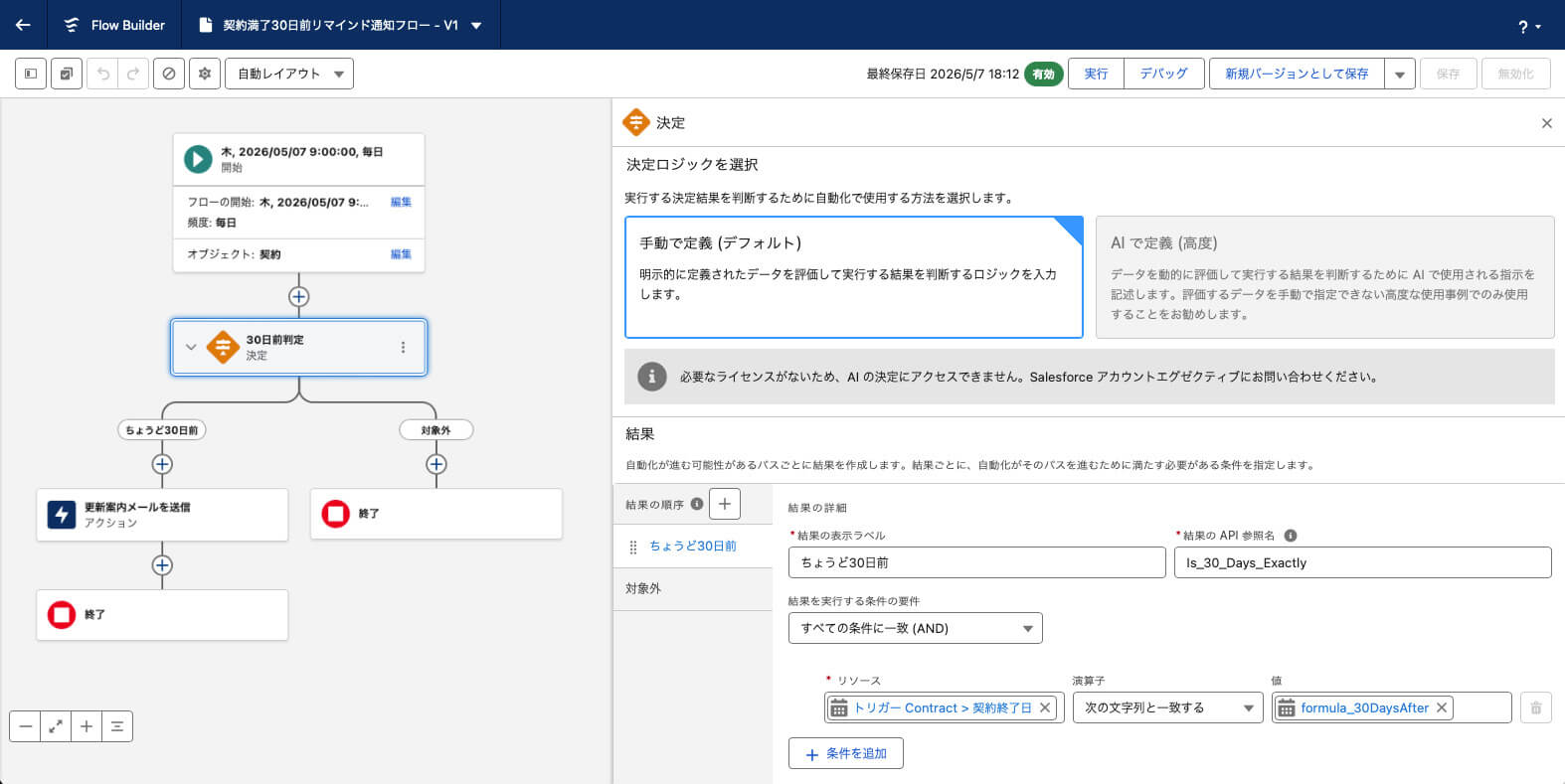Click the 結果の表示ラベル input field

(x=977, y=562)
